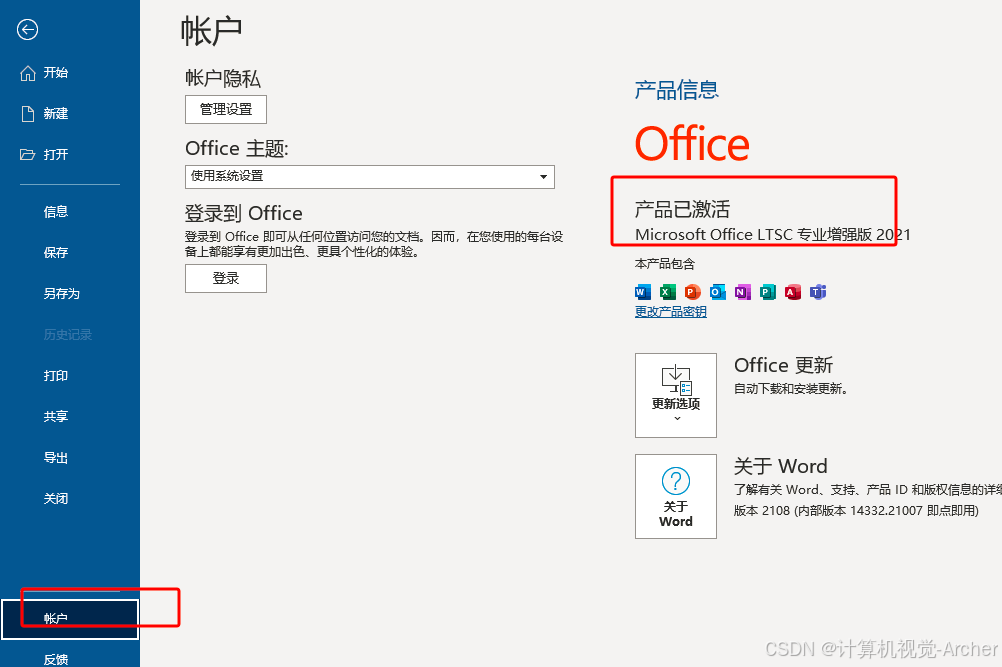Click the back arrow icon
1002x667 pixels.
point(27,29)
